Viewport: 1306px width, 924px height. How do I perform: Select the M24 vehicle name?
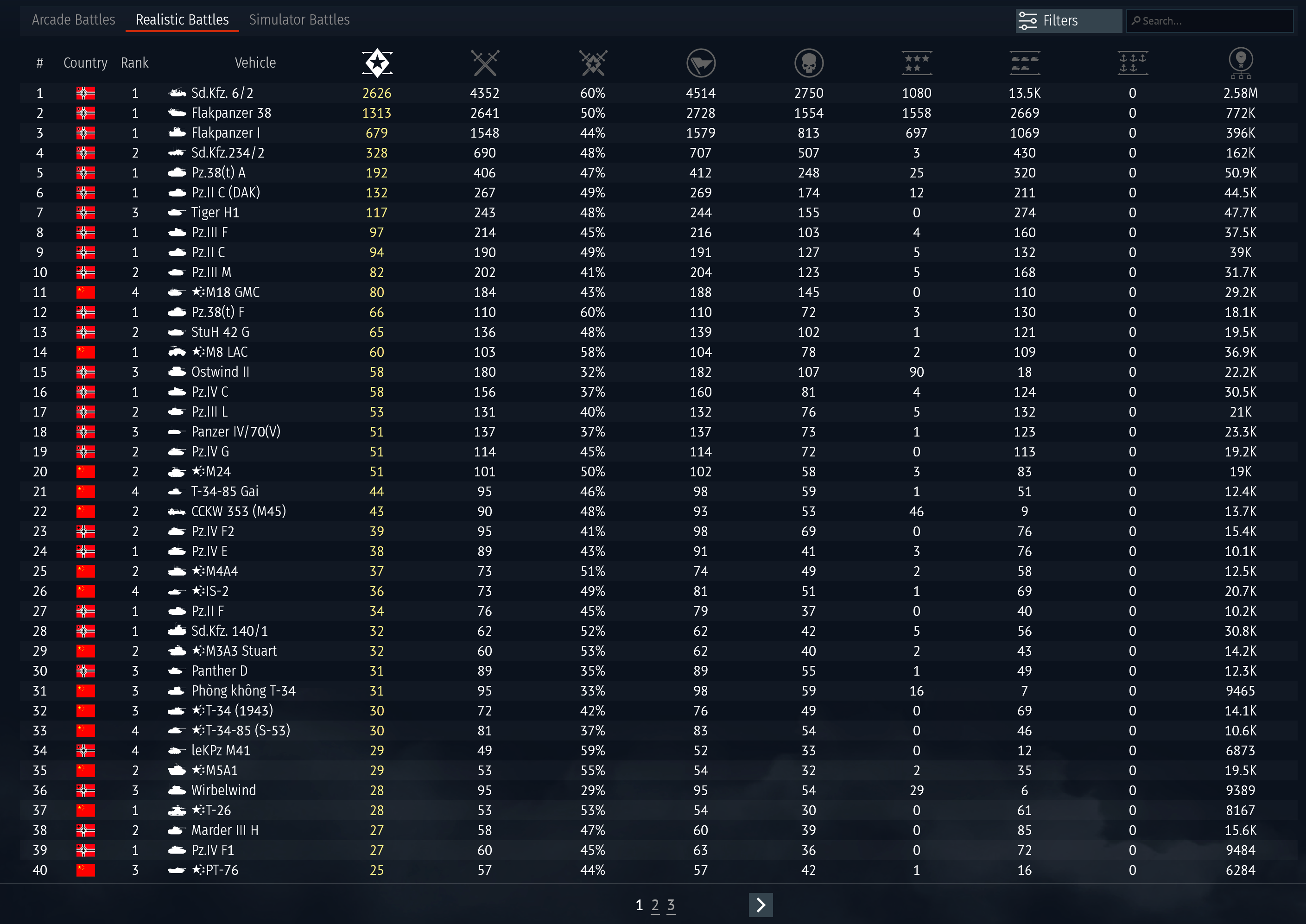click(211, 472)
